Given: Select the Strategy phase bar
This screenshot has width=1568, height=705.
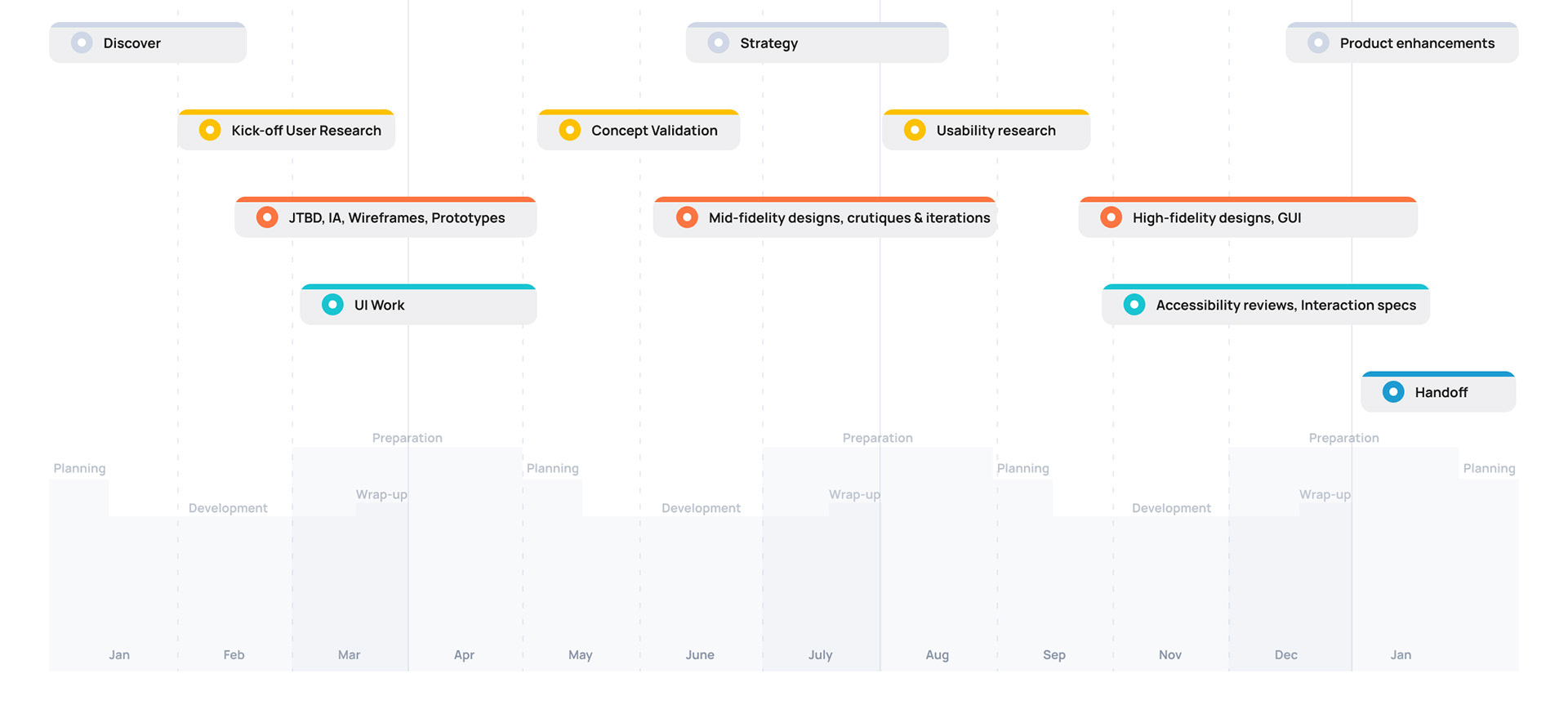Looking at the screenshot, I should 817,42.
